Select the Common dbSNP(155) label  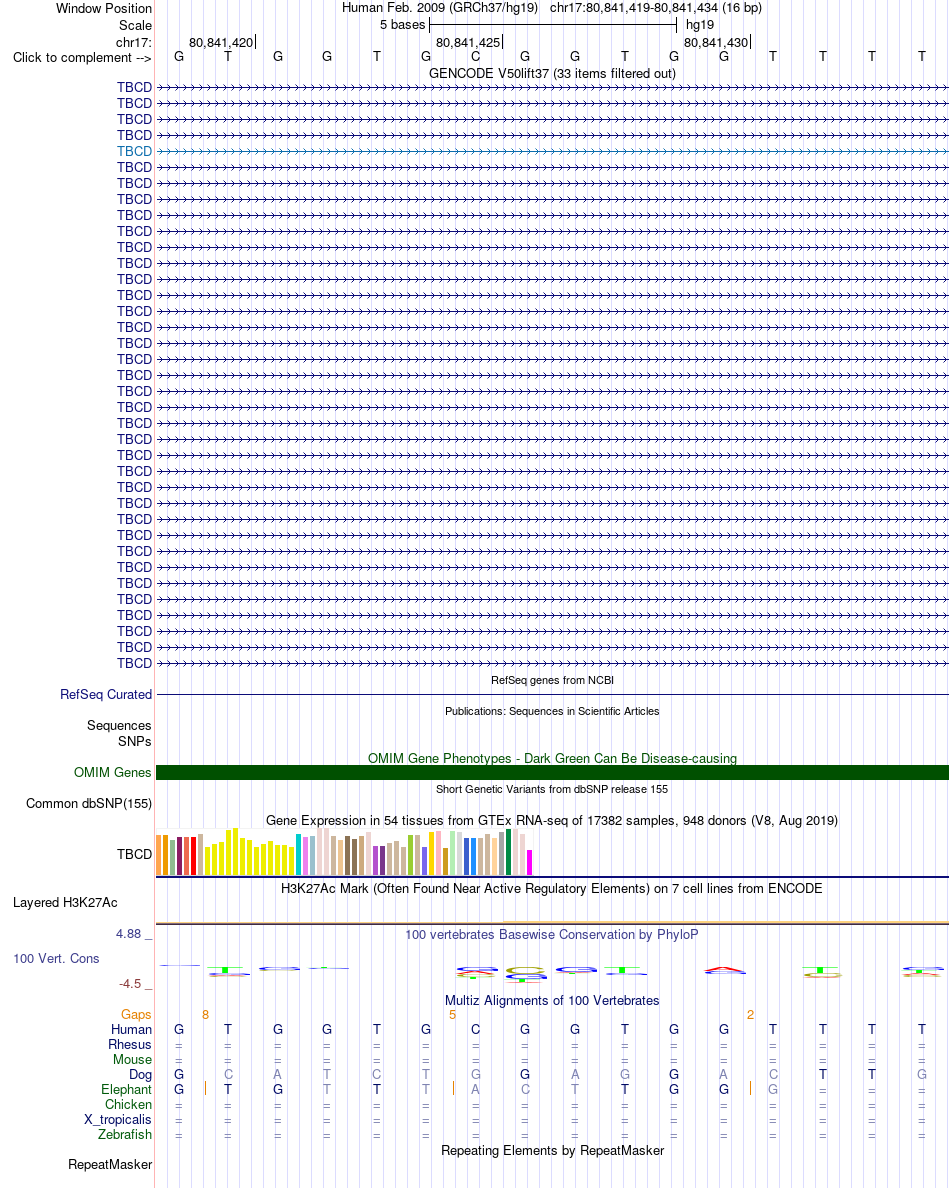point(89,804)
